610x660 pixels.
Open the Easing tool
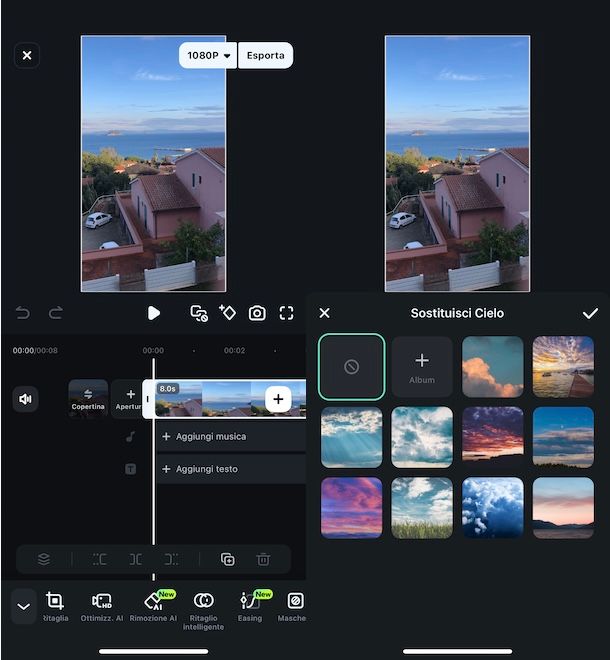pos(250,607)
